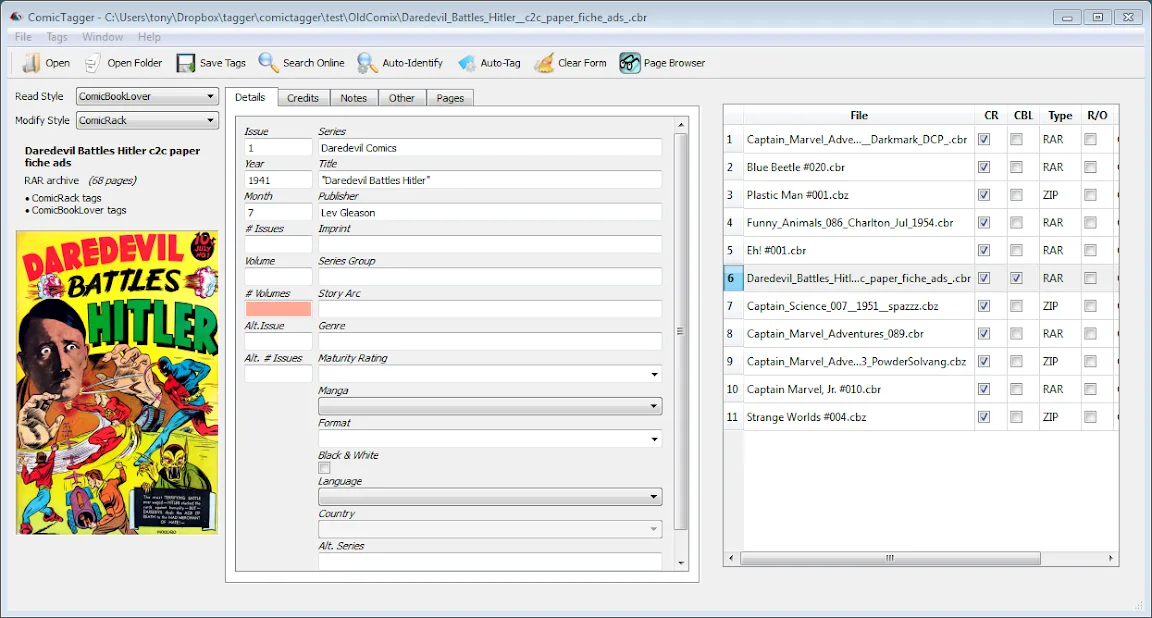1152x618 pixels.
Task: Expand the Format dropdown
Action: coord(490,439)
